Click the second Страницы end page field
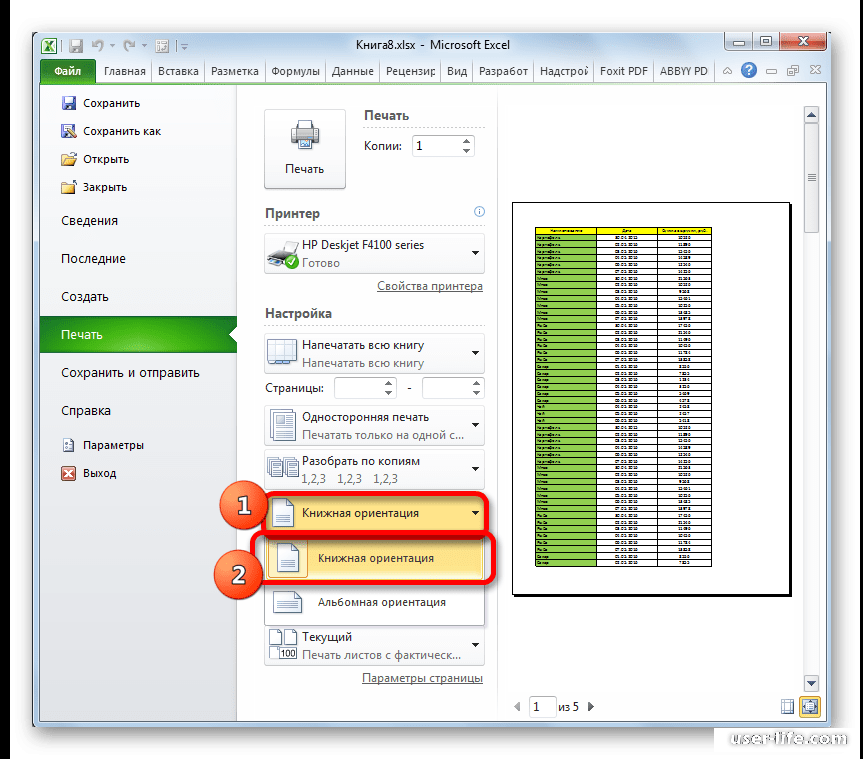 pyautogui.click(x=447, y=388)
